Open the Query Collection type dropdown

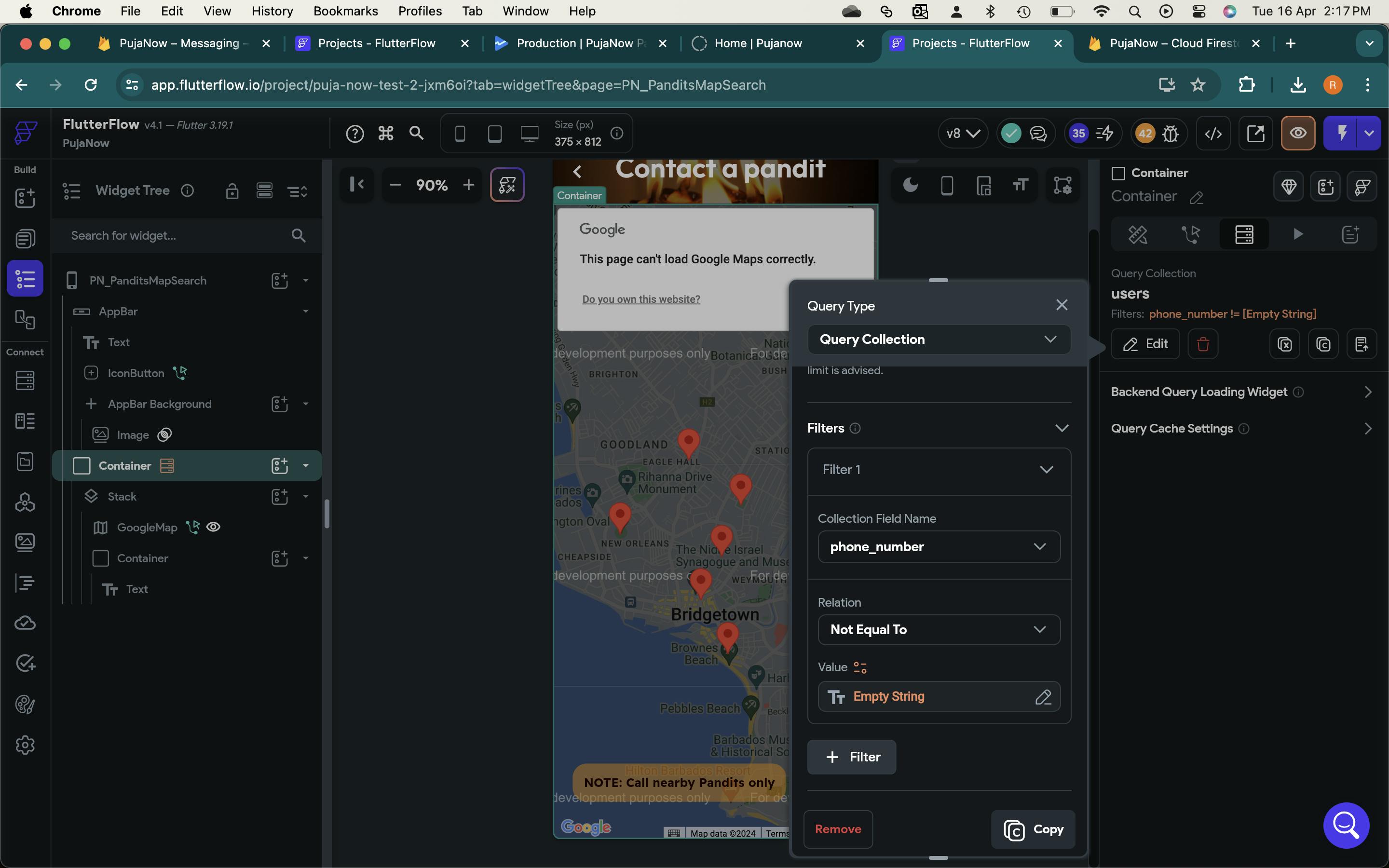tap(939, 339)
